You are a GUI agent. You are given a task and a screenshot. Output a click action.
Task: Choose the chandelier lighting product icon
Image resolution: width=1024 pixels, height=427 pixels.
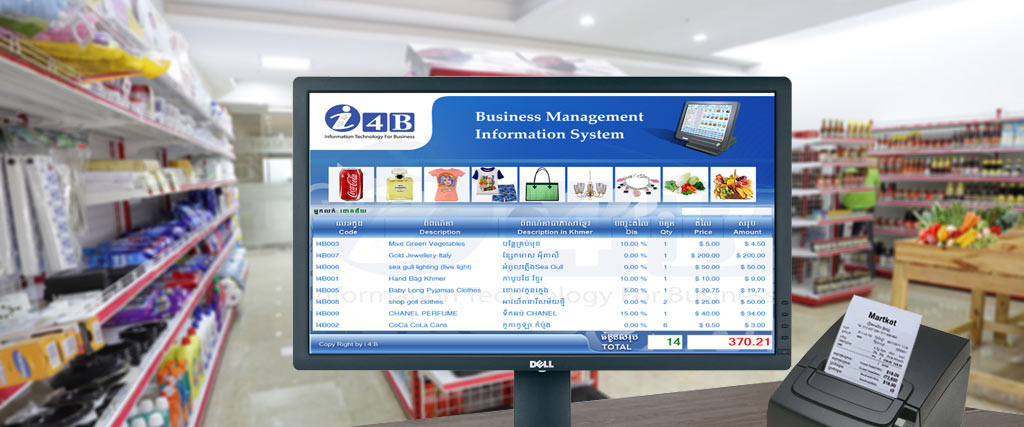[589, 185]
